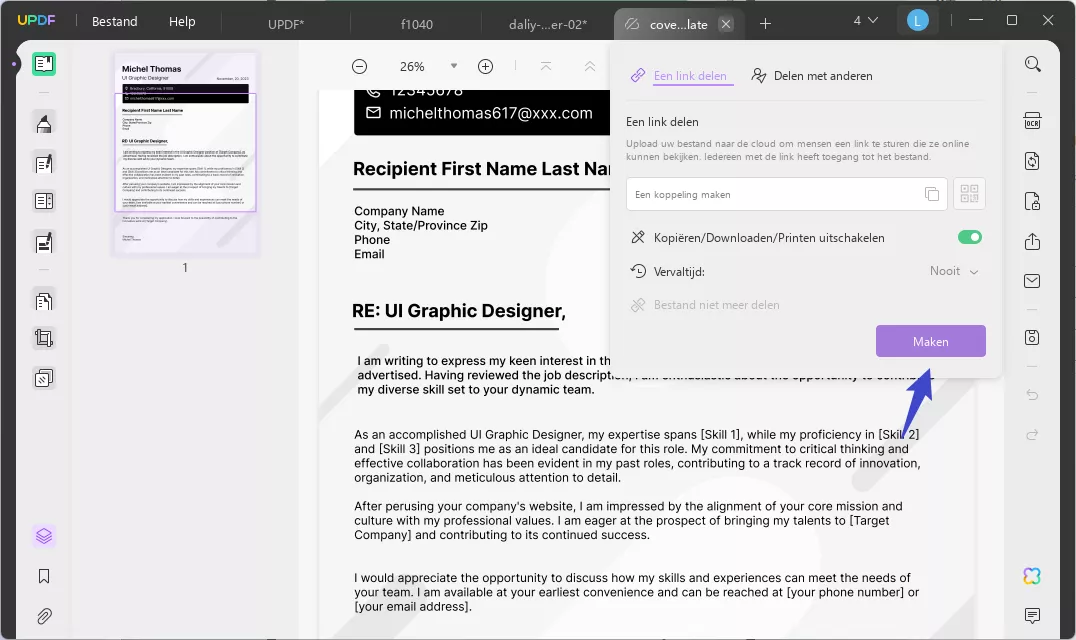This screenshot has width=1076, height=640.
Task: Expand the open windows count 4 dropdown
Action: (x=865, y=21)
